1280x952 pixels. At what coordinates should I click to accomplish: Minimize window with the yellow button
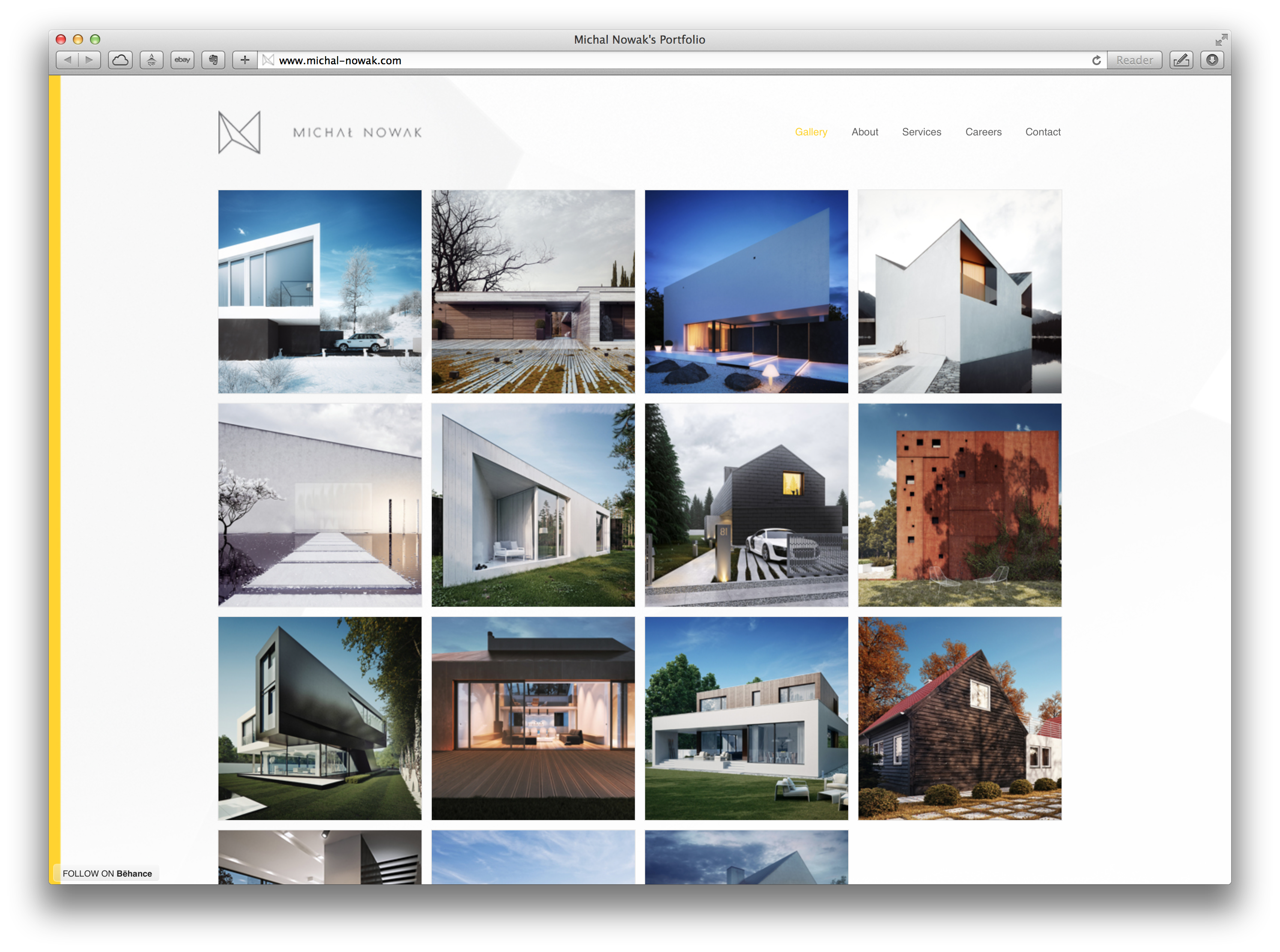(78, 39)
